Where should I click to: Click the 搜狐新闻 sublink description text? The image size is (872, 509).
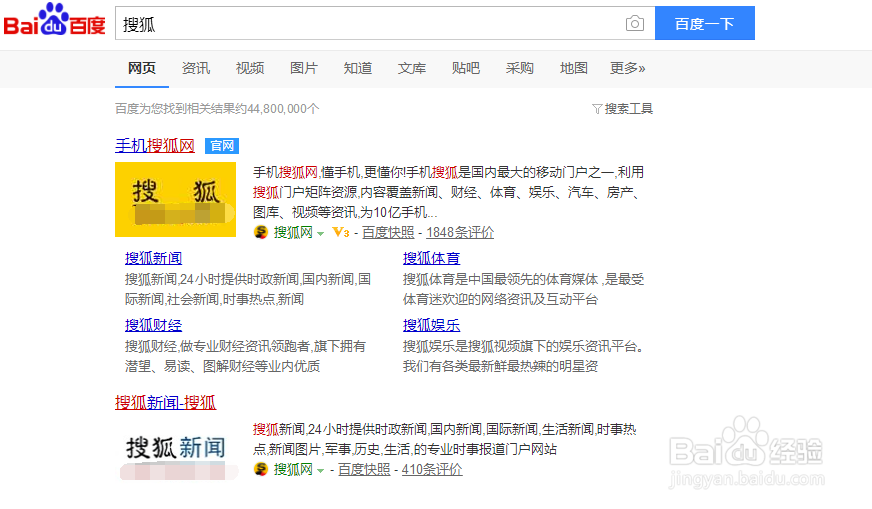(247, 289)
